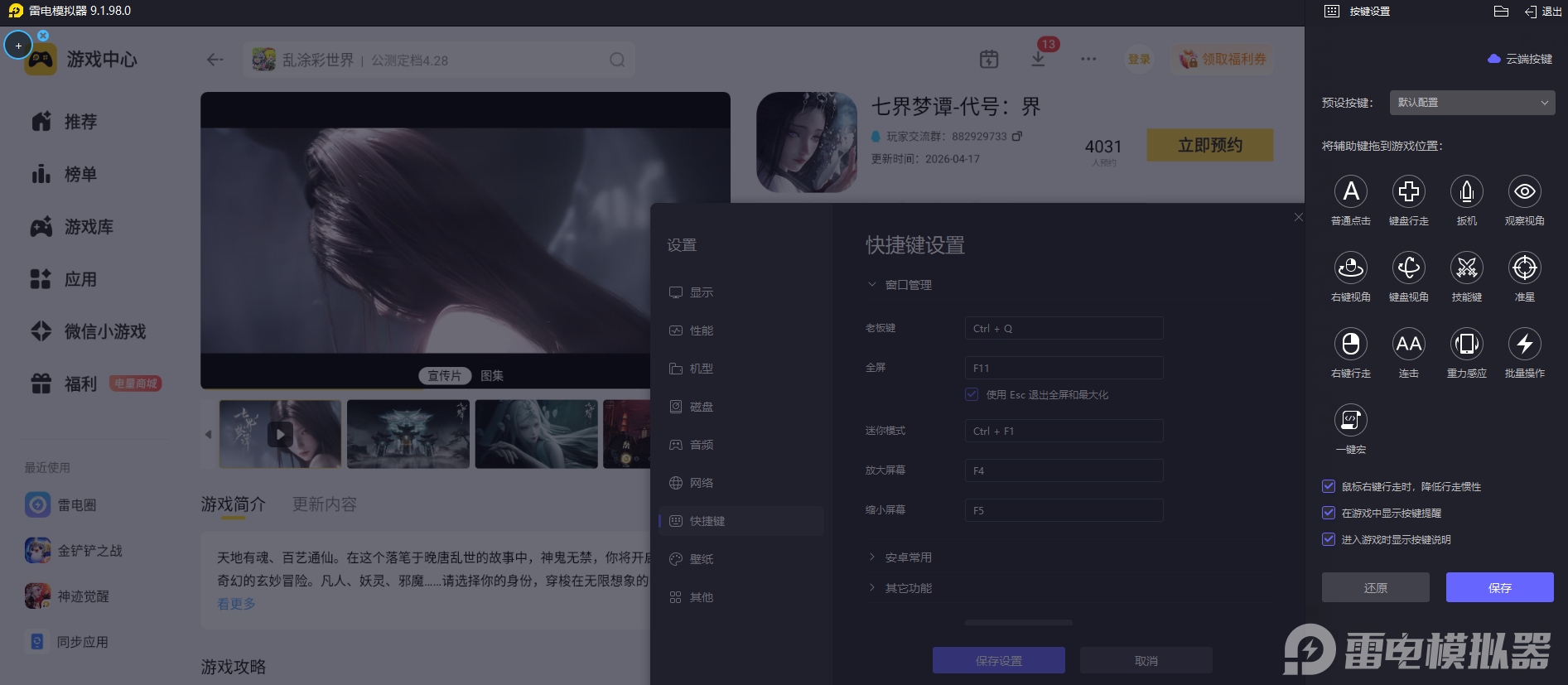This screenshot has height=685, width=1568.
Task: Select the 一键宏 macro icon
Action: point(1350,421)
